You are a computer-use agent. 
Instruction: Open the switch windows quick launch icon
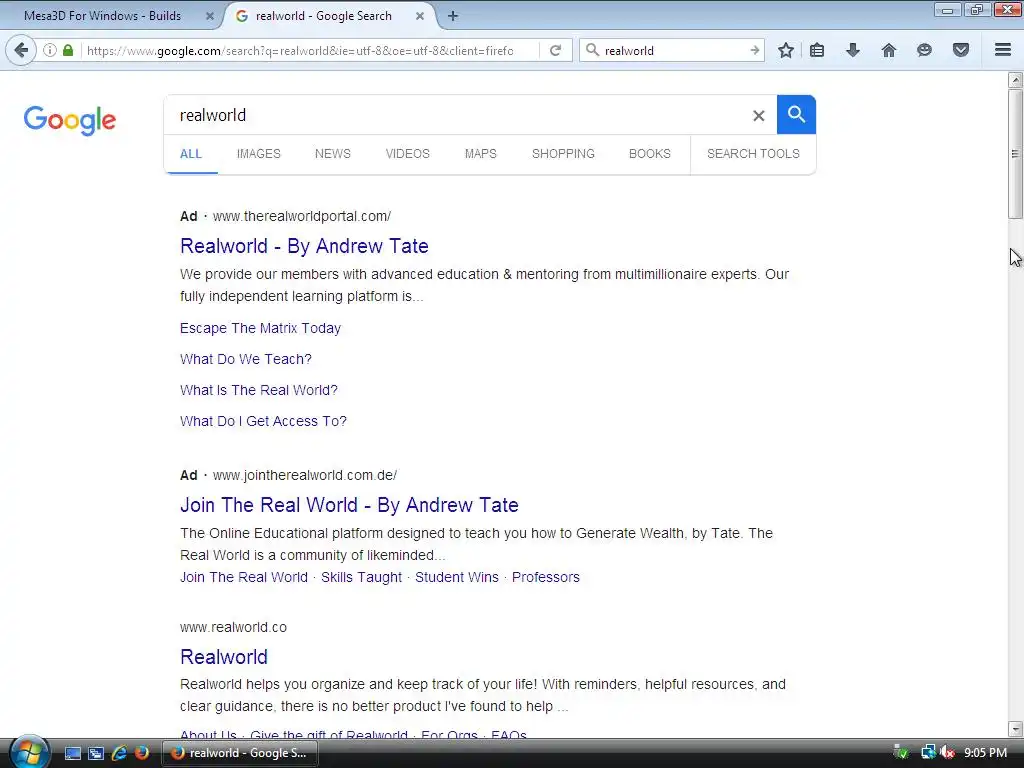click(96, 753)
